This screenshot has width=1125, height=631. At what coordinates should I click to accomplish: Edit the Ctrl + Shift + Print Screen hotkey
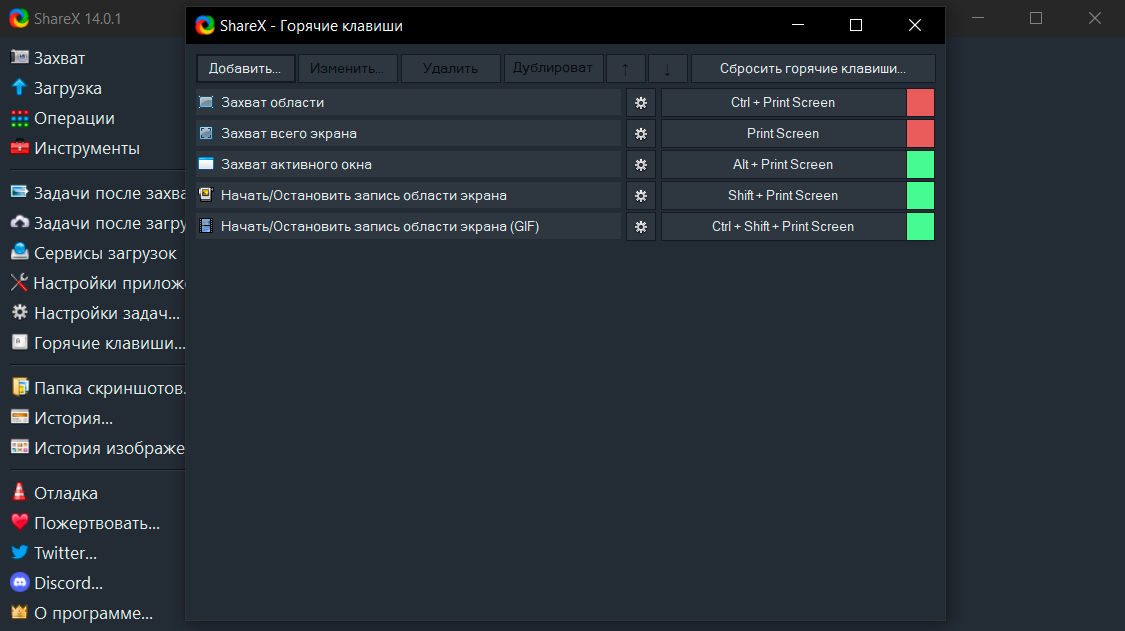coord(783,226)
